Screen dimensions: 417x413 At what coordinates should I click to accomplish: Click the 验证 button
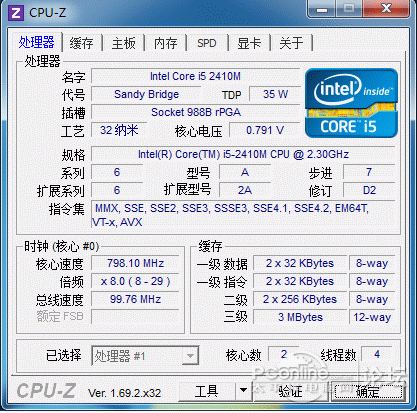290,391
